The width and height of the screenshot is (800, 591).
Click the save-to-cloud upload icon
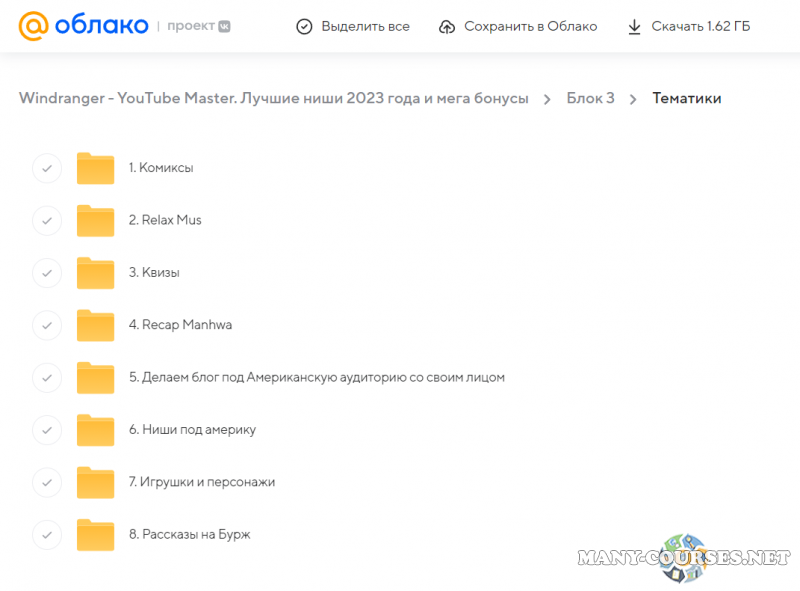[x=447, y=26]
